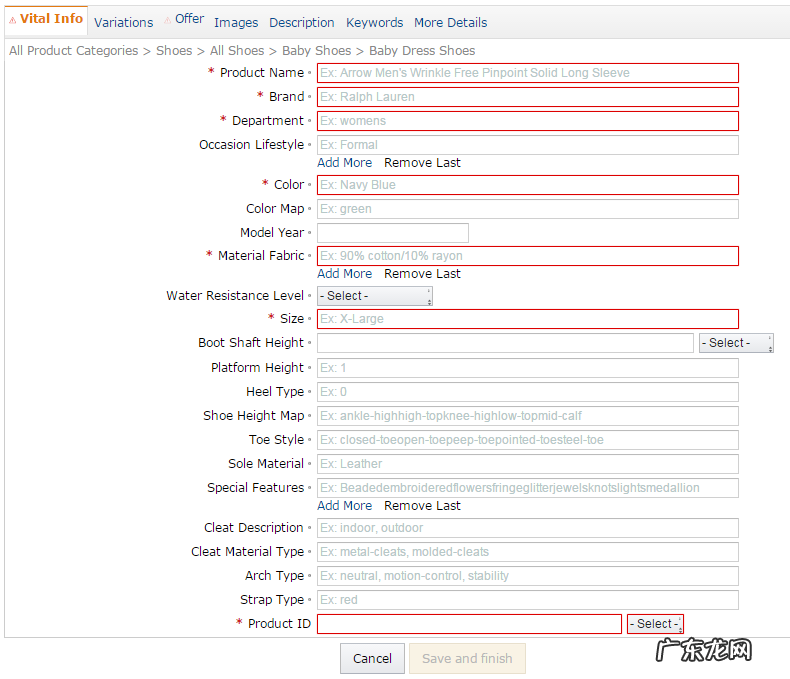This screenshot has height=679, width=790.
Task: Click the Product ID text field
Action: coord(469,624)
